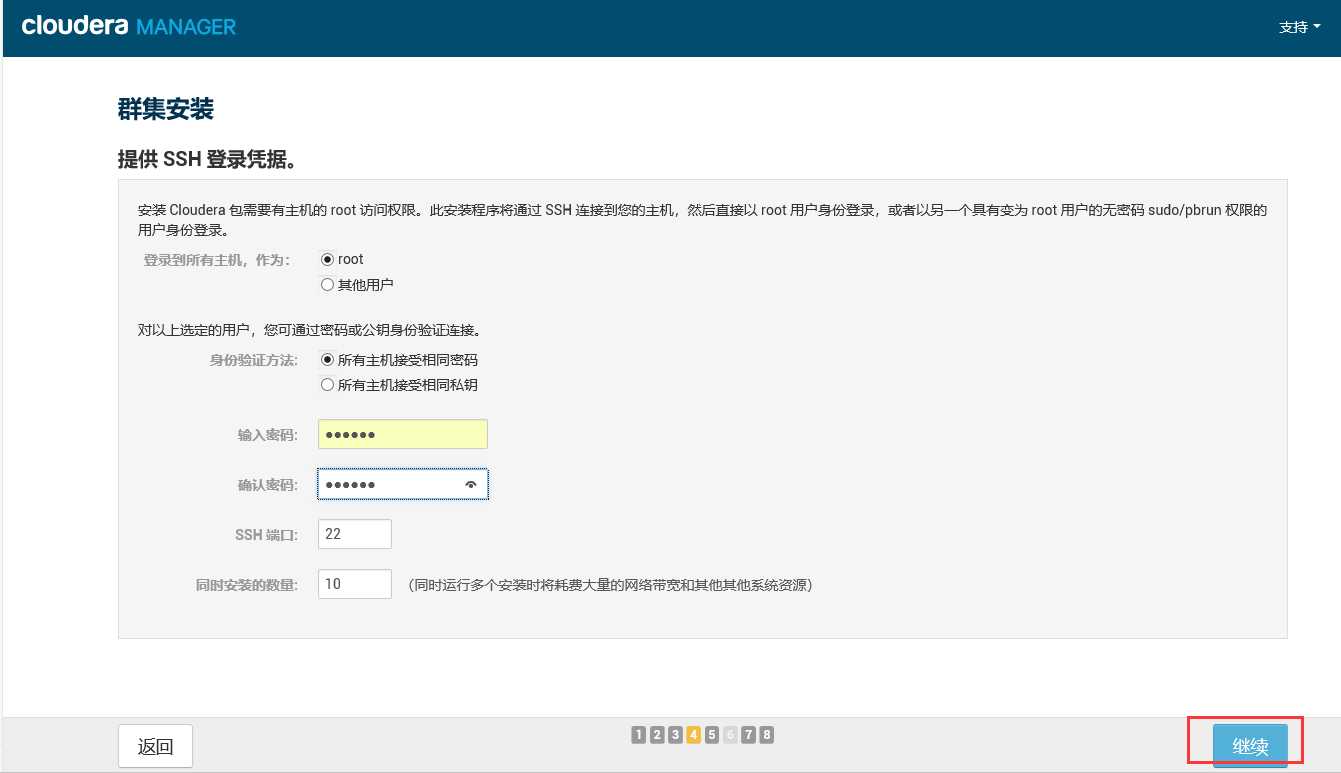The width and height of the screenshot is (1341, 773).
Task: Go to wizard step 5
Action: 712,735
